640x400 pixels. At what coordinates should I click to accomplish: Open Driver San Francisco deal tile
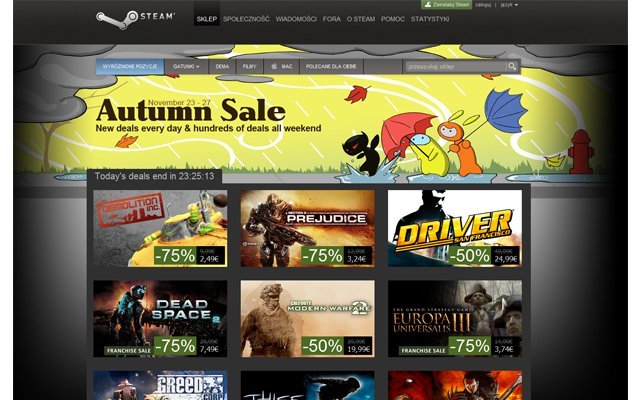click(455, 228)
